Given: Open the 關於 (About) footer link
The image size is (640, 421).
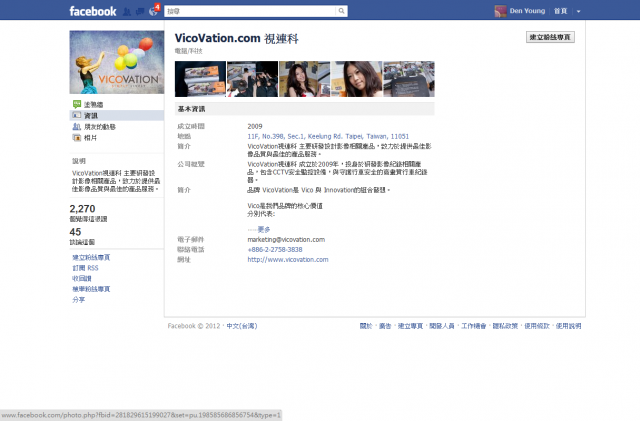Looking at the screenshot, I should click(366, 326).
